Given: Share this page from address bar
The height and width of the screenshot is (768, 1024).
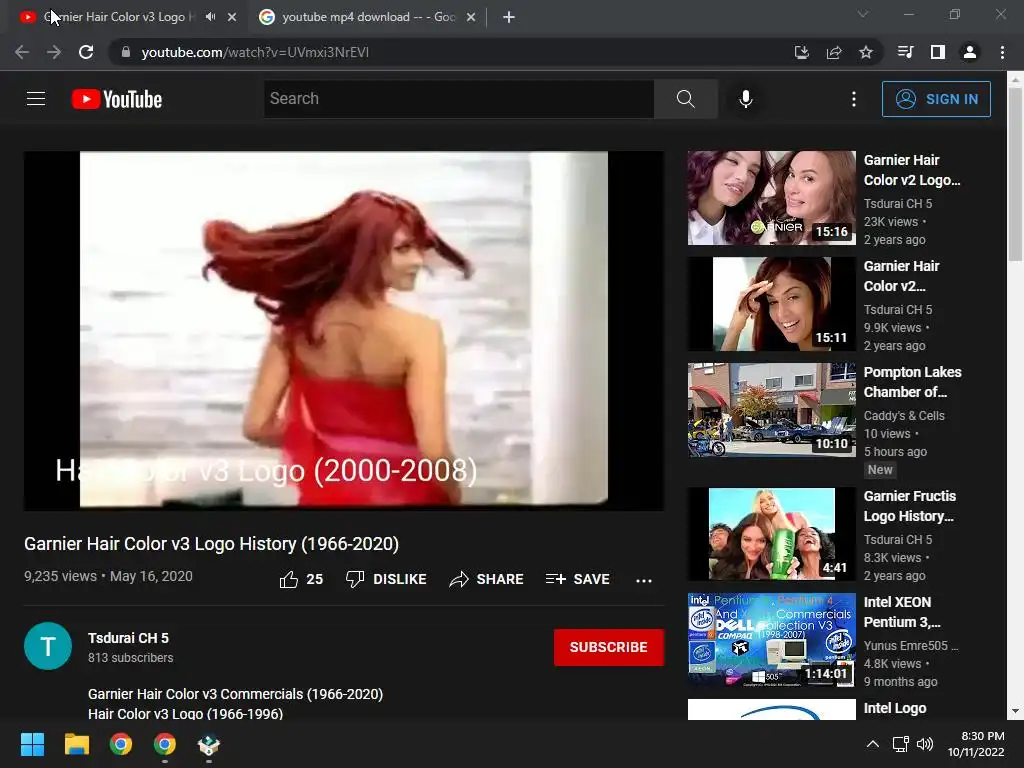Looking at the screenshot, I should [x=834, y=52].
